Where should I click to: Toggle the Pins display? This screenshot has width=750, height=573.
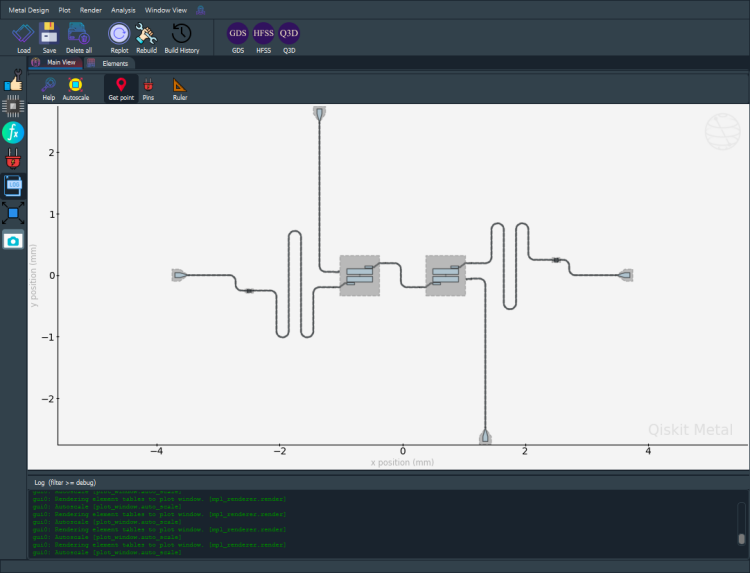coord(148,89)
